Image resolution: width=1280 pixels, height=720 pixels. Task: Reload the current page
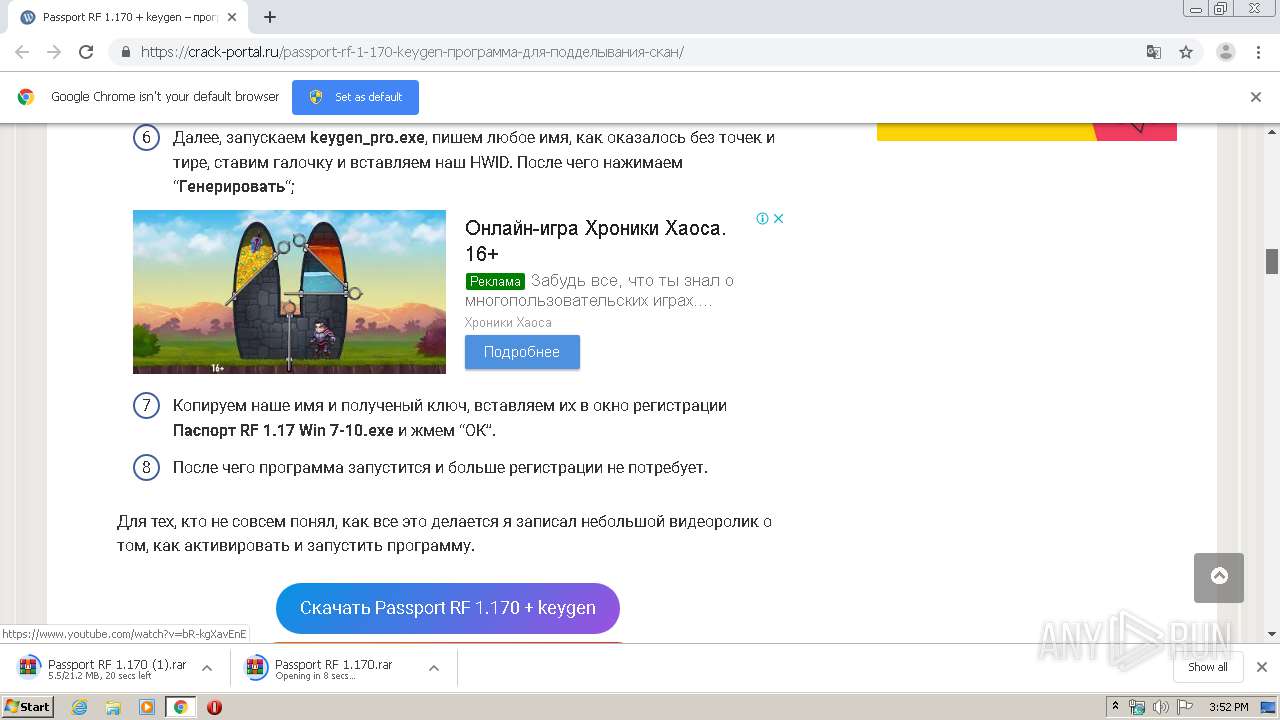point(86,52)
